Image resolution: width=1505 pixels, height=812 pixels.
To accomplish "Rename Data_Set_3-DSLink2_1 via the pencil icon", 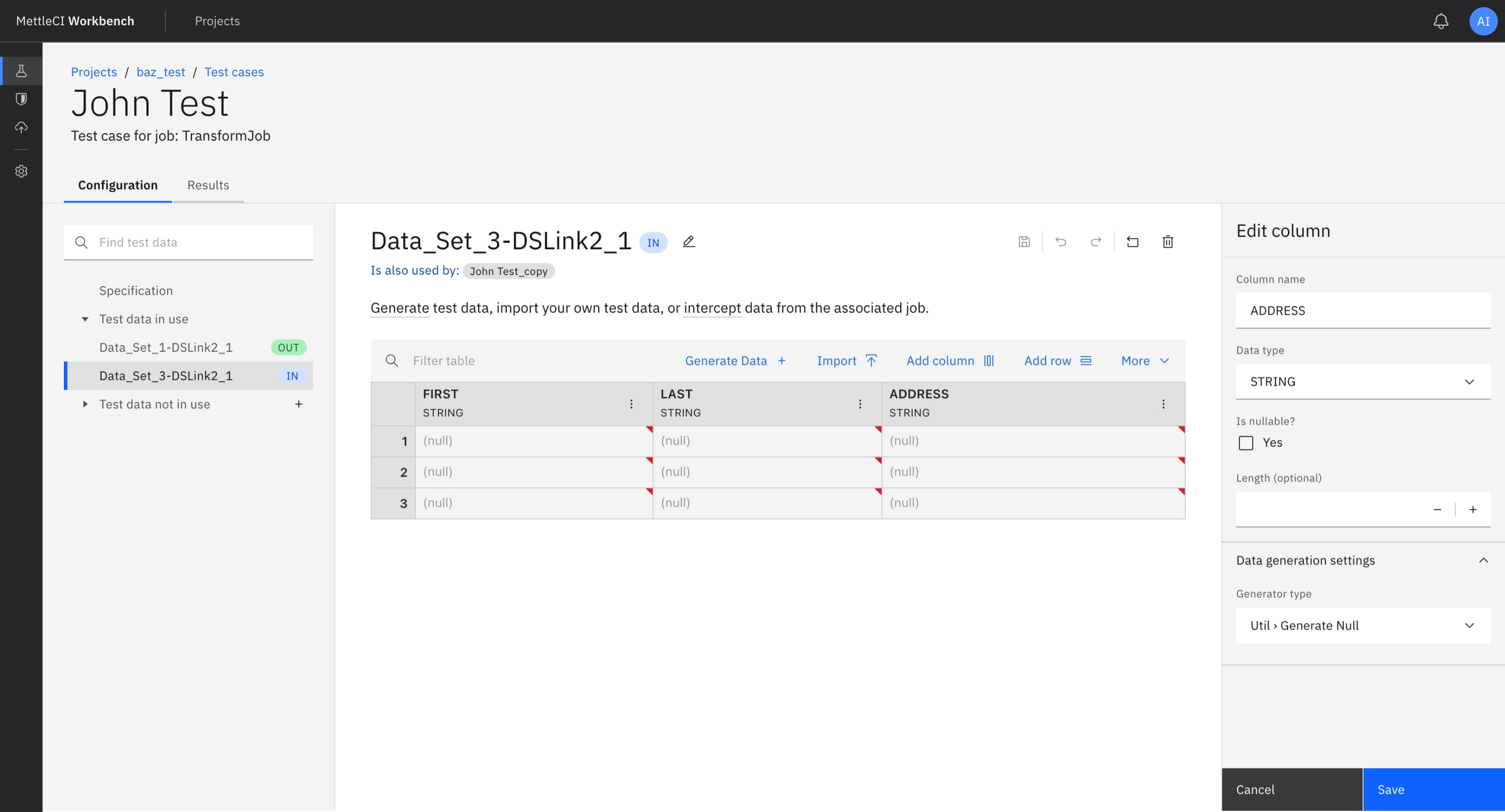I will tap(689, 241).
